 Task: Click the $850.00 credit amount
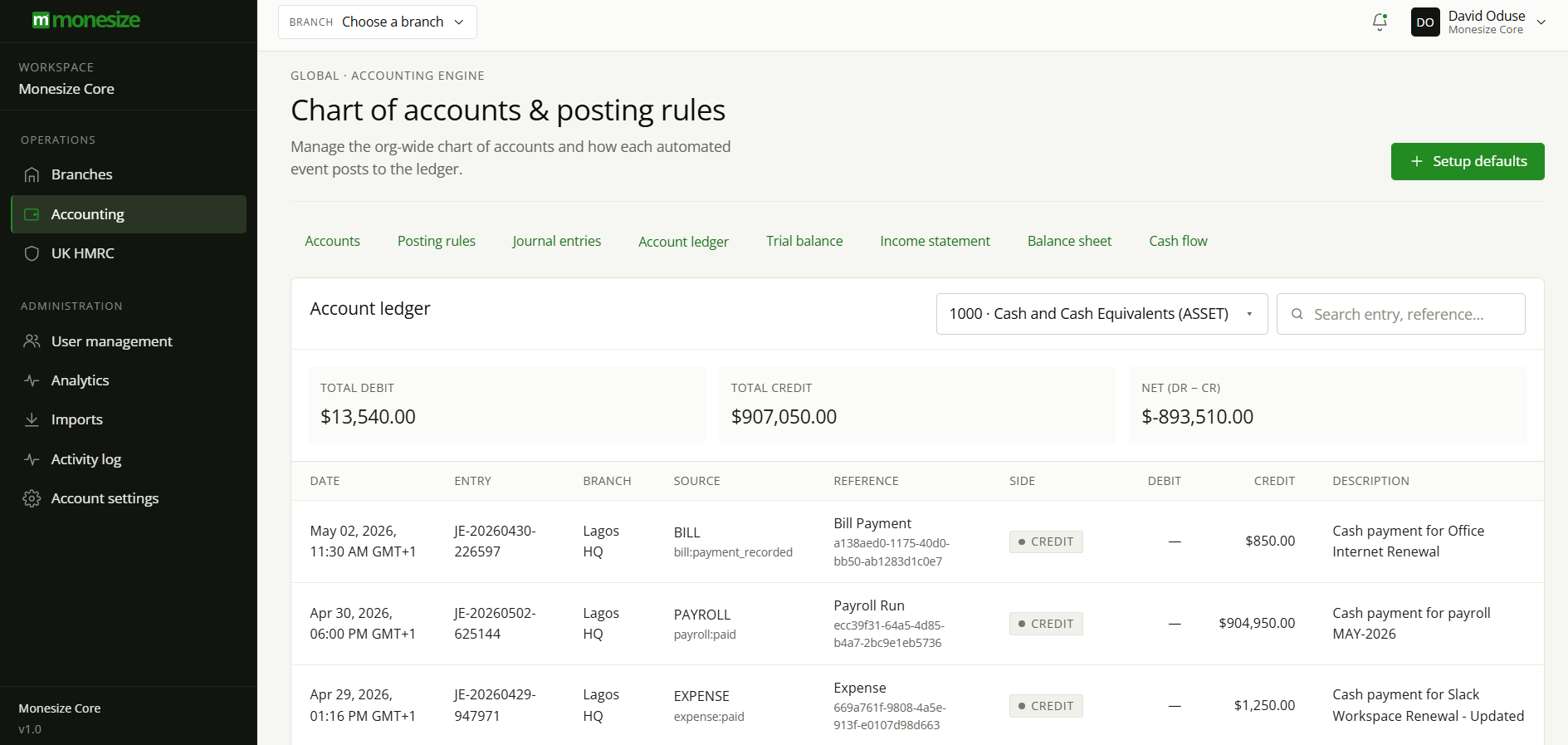coord(1270,541)
